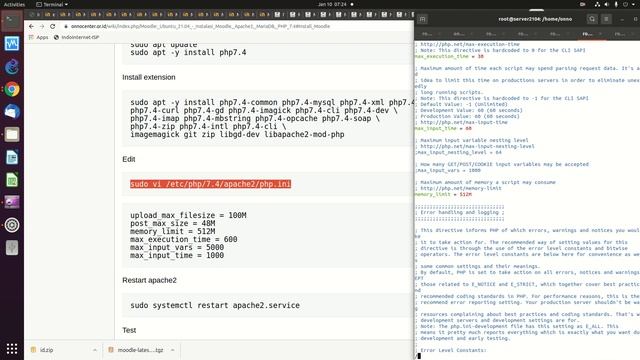Click 'memory_limit = 512M' in the wiki page
640x360 pixels.
pyautogui.click(x=173, y=231)
